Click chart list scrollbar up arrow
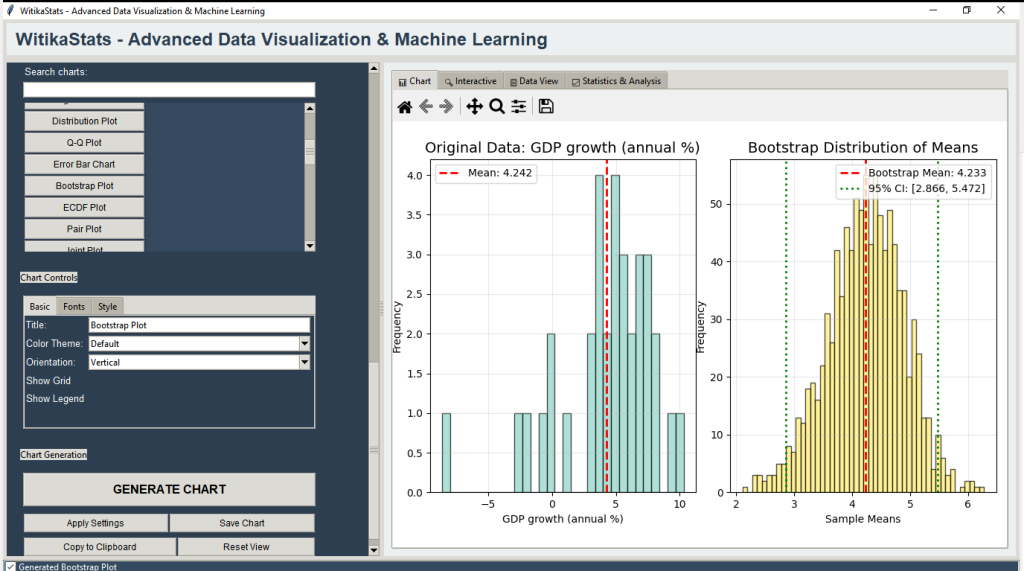The height and width of the screenshot is (571, 1024). (310, 108)
